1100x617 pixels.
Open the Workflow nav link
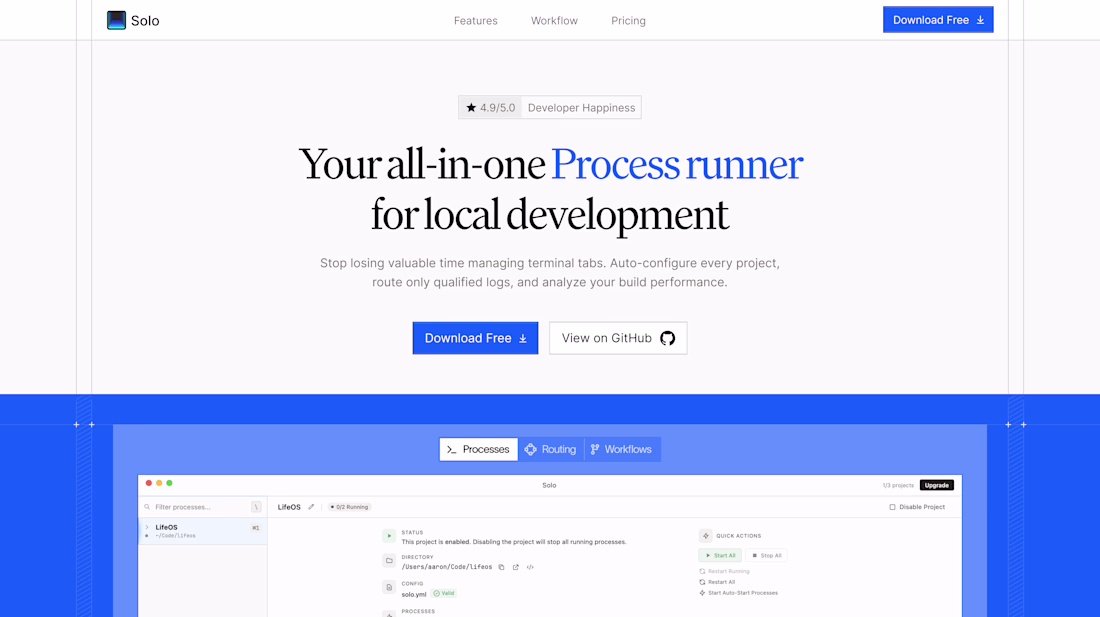[x=554, y=21]
